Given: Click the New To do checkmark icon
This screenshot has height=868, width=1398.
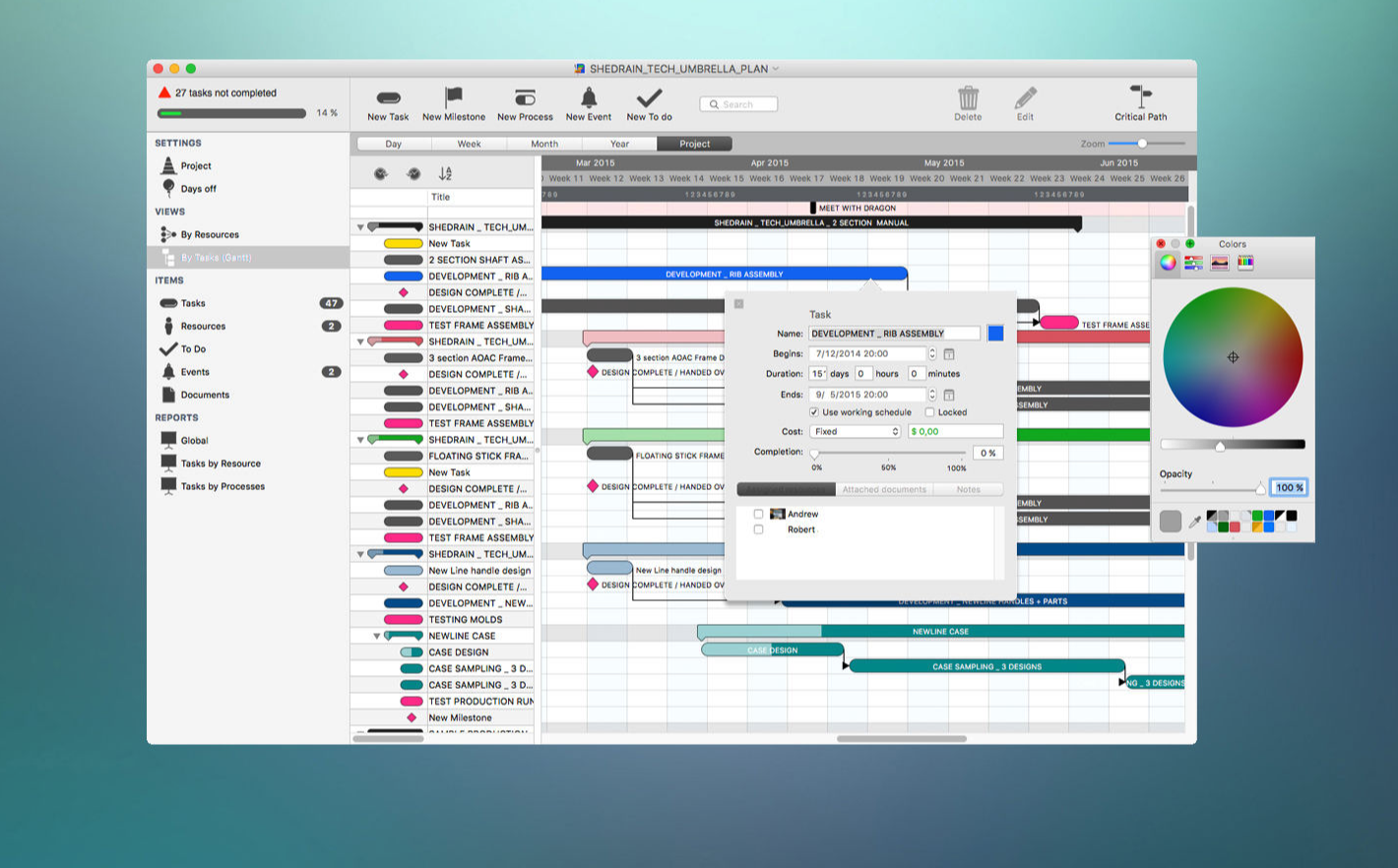Looking at the screenshot, I should (x=649, y=97).
